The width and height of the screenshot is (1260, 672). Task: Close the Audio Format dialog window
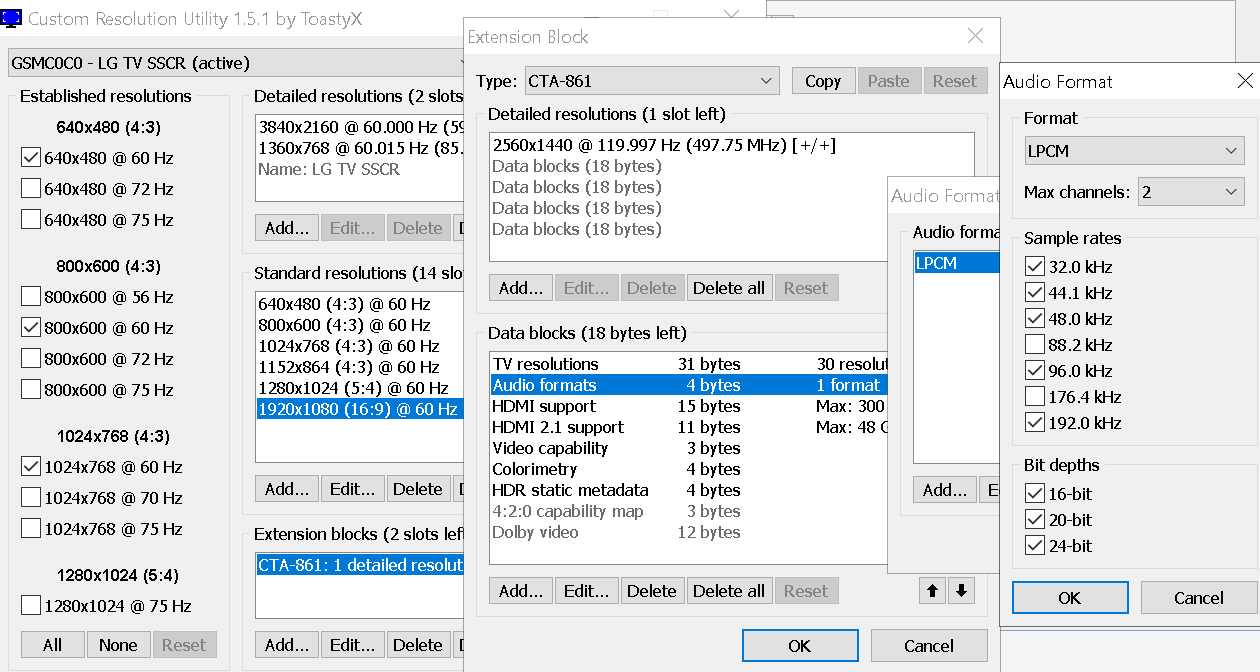click(1245, 81)
